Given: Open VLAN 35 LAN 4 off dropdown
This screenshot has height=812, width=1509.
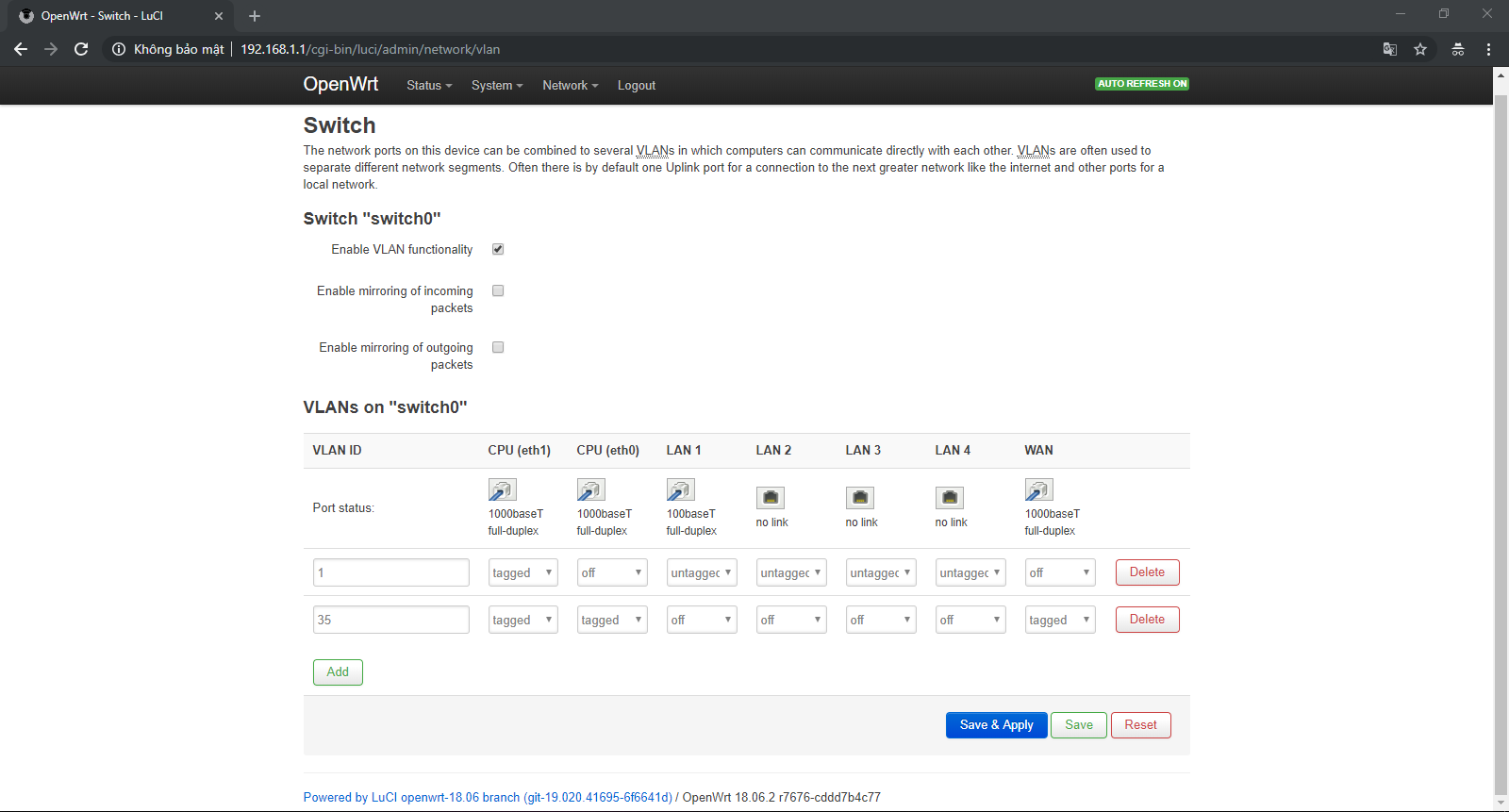Looking at the screenshot, I should [970, 620].
